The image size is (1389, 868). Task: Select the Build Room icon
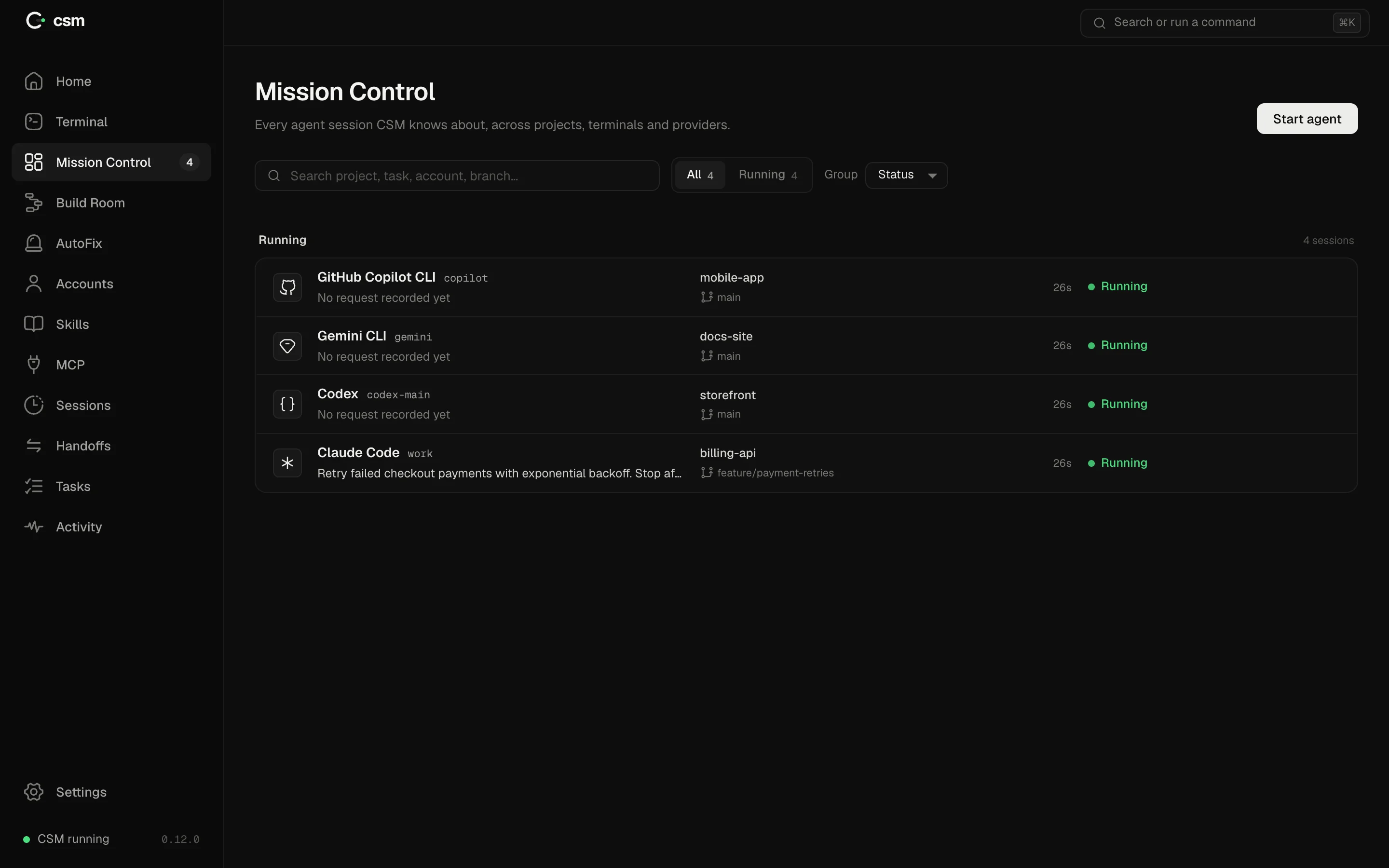click(33, 203)
